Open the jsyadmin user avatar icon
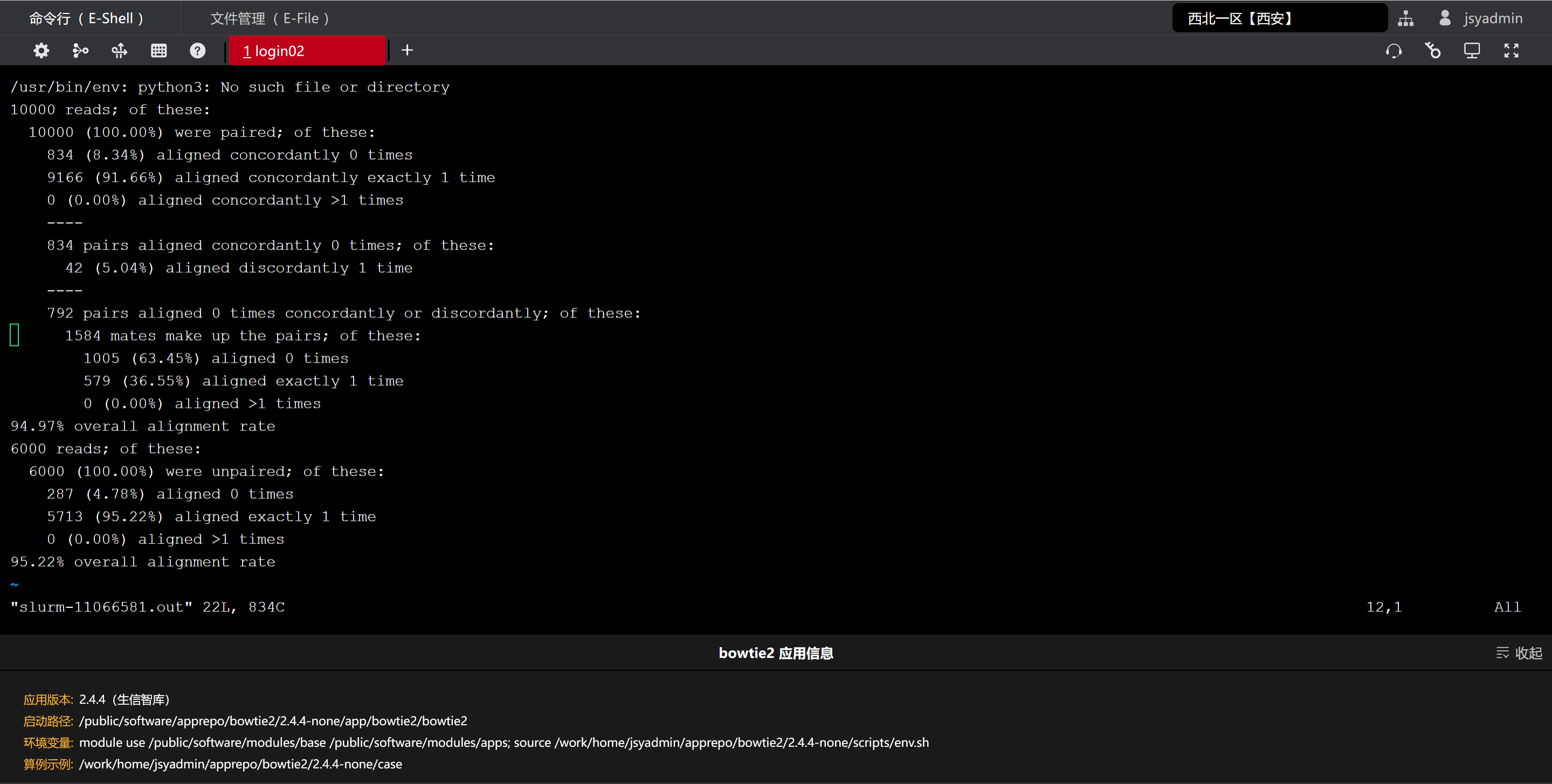1552x784 pixels. pyautogui.click(x=1445, y=18)
